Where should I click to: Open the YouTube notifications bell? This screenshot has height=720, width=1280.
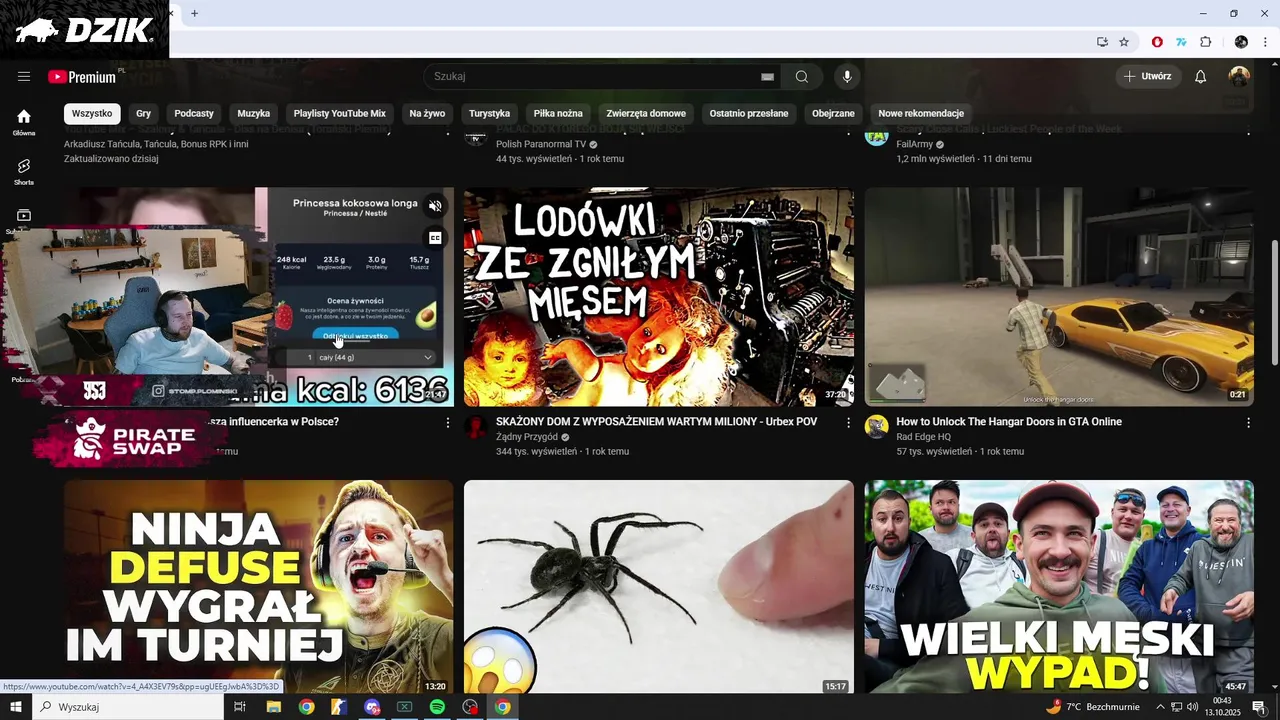click(1201, 77)
